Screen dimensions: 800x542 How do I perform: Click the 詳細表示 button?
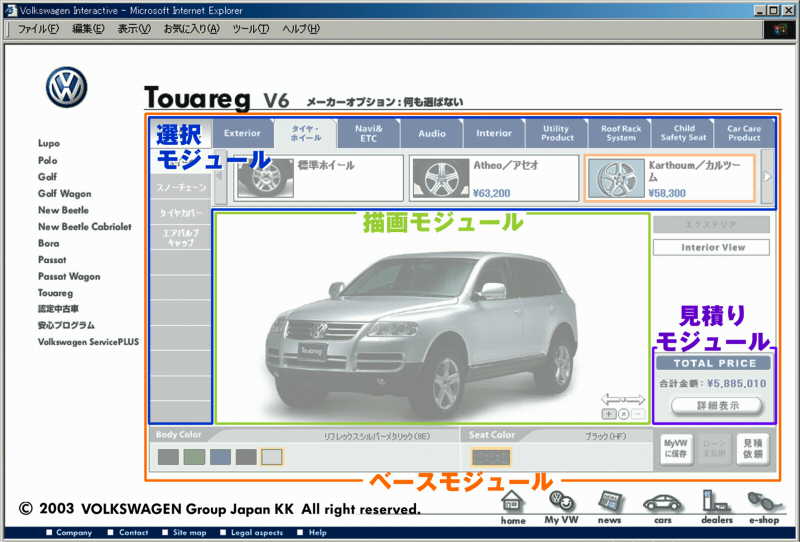point(717,406)
